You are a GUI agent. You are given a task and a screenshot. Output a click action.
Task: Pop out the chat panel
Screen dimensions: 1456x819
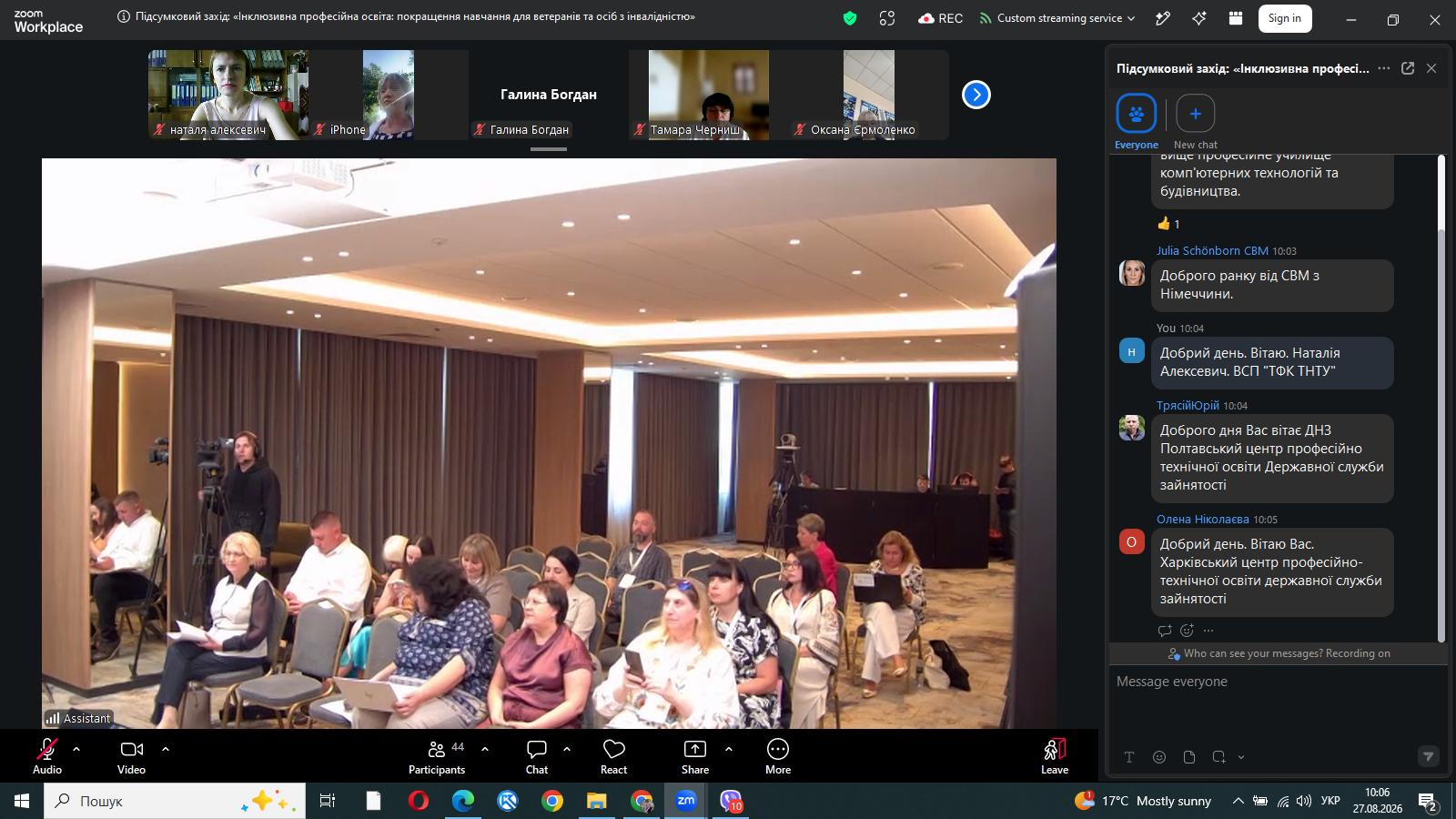[1408, 68]
